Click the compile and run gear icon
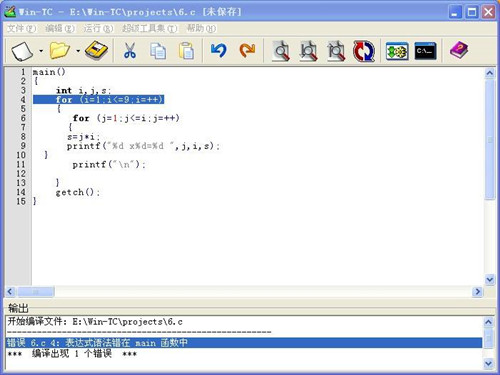 [397, 51]
